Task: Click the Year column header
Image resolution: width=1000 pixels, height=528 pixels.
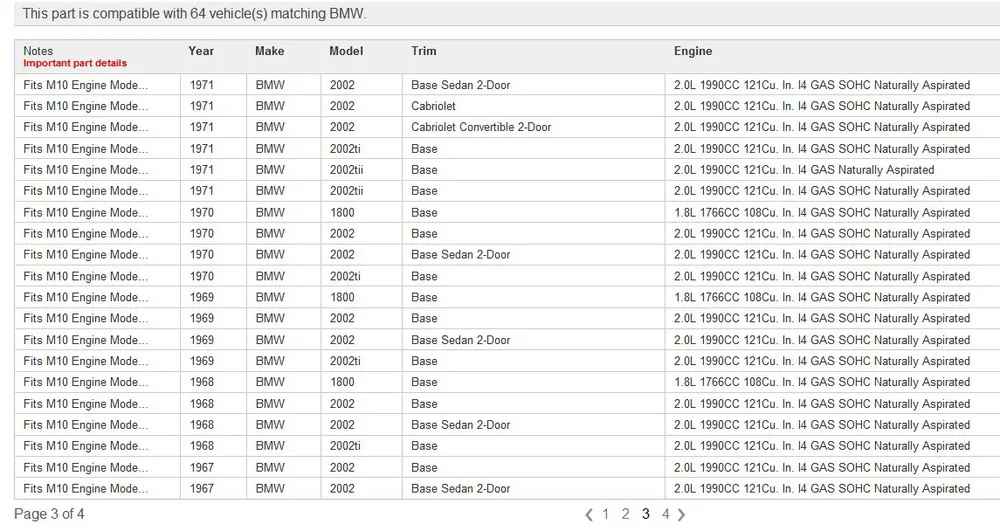Action: pos(201,51)
